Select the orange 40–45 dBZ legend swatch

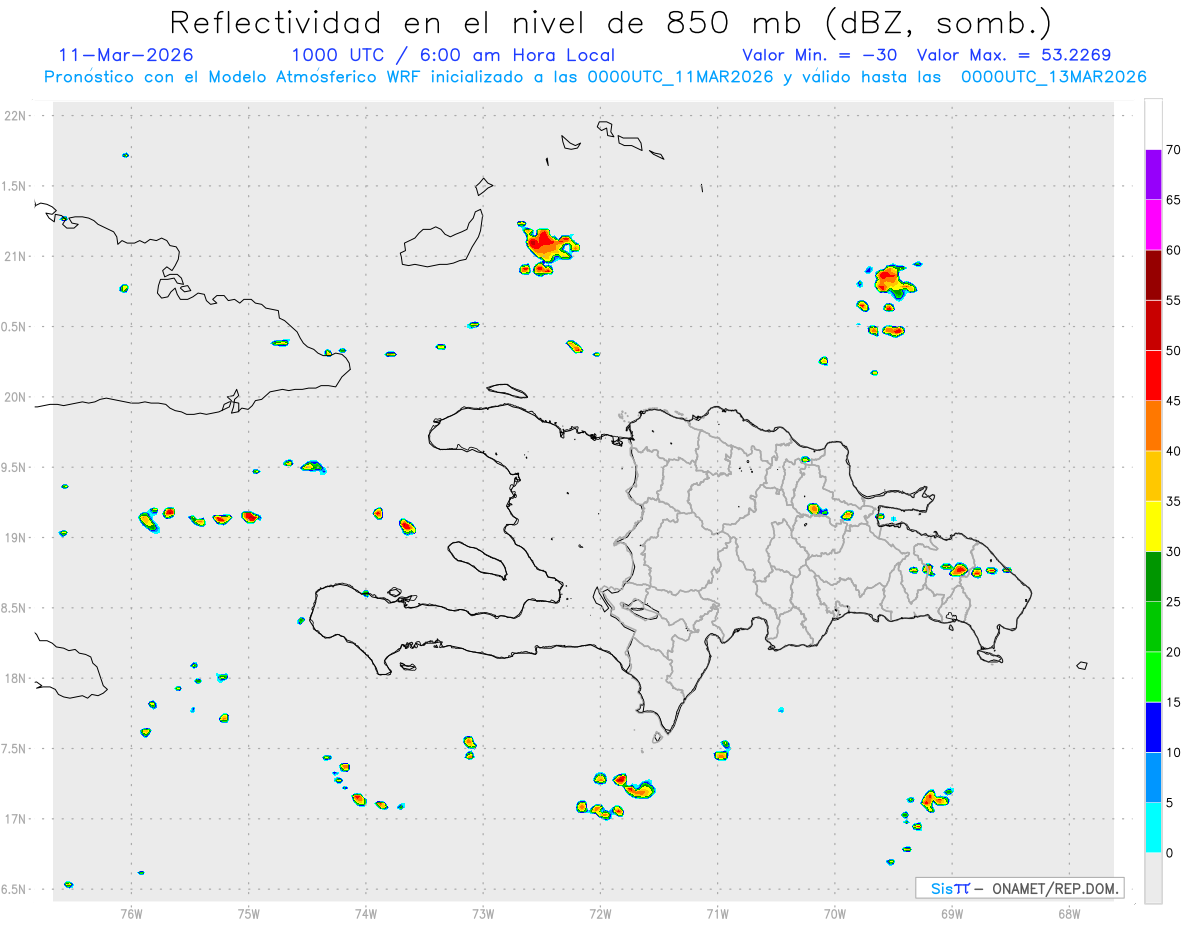(x=1153, y=426)
